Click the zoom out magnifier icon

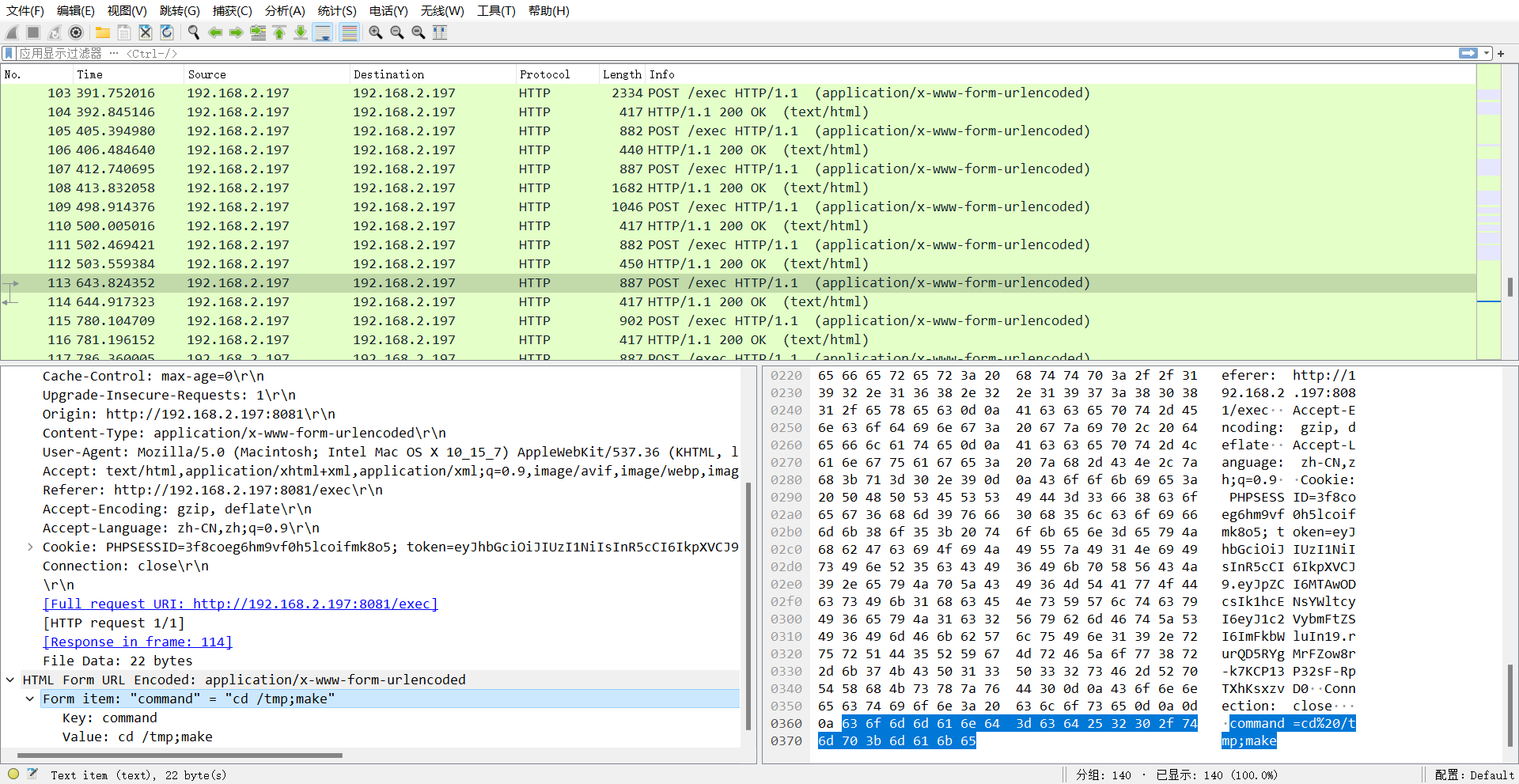click(x=397, y=32)
